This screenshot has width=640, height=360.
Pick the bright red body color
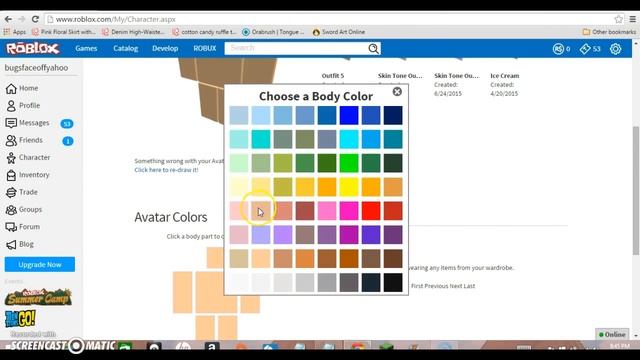(371, 211)
